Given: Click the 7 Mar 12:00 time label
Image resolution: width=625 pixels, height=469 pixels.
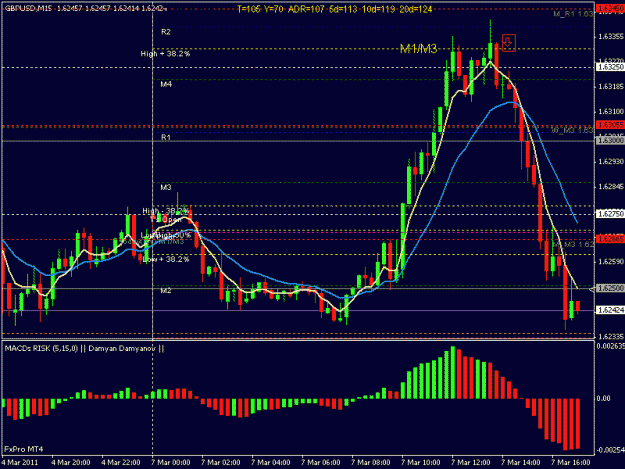Looking at the screenshot, I should click(x=470, y=462).
